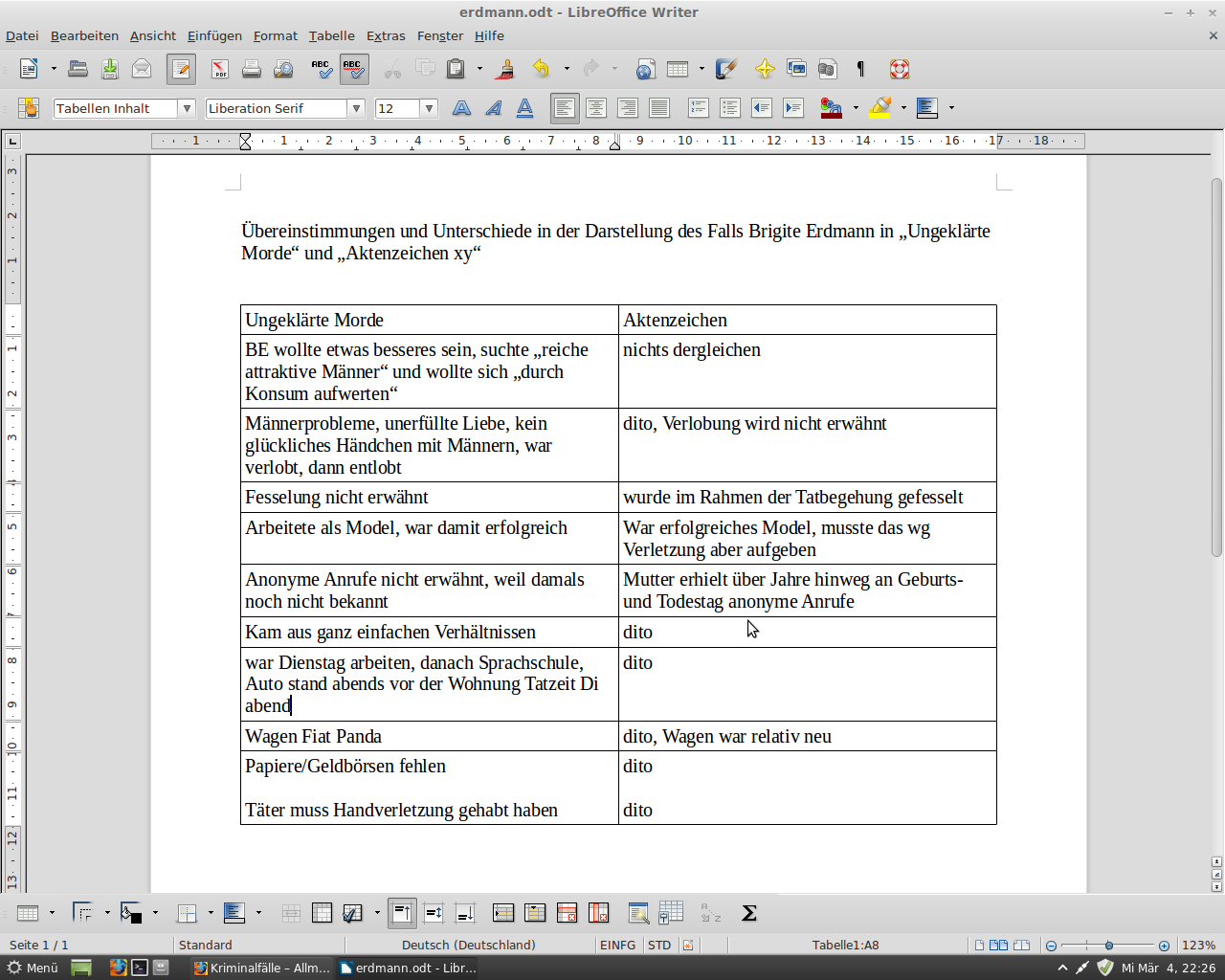Click the Paste clipboard icon
1225x980 pixels.
coord(457,69)
